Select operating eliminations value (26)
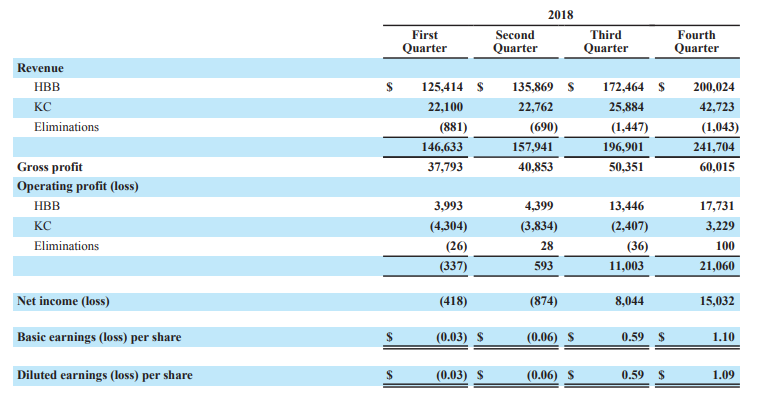770x401 pixels. tap(456, 246)
